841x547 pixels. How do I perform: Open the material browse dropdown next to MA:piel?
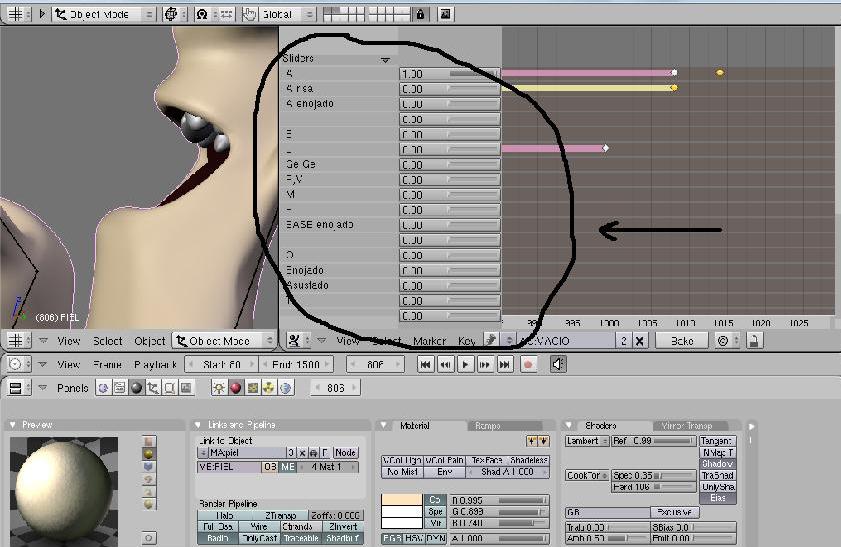(x=203, y=453)
